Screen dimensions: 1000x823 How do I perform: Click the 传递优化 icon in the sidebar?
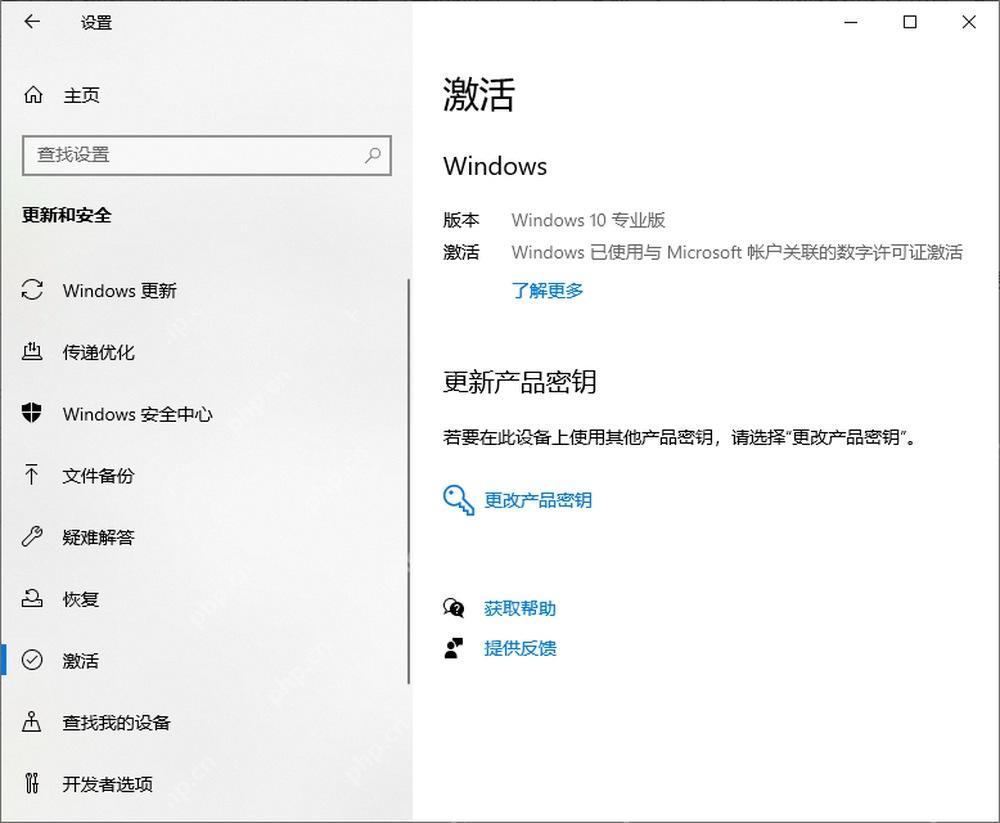32,352
